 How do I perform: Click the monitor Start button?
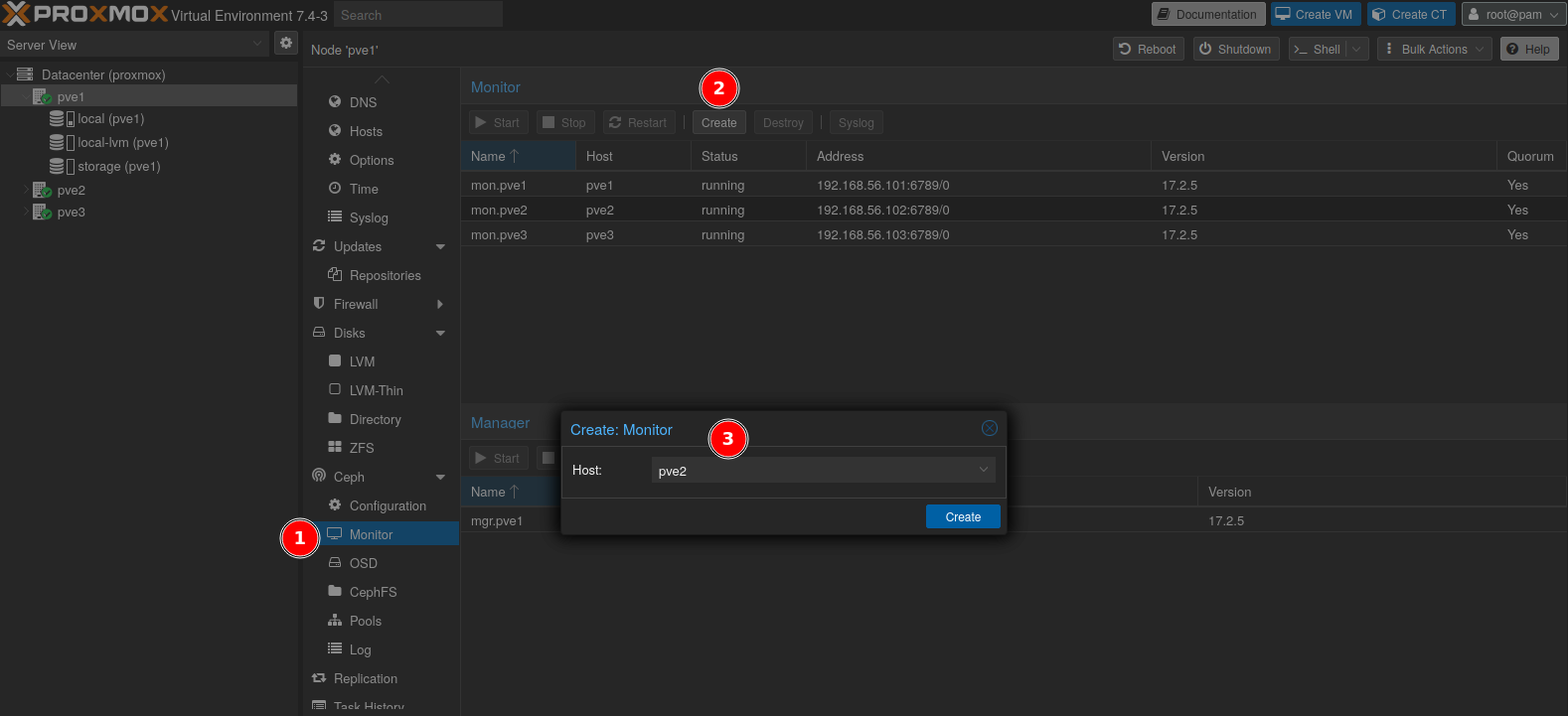point(498,122)
